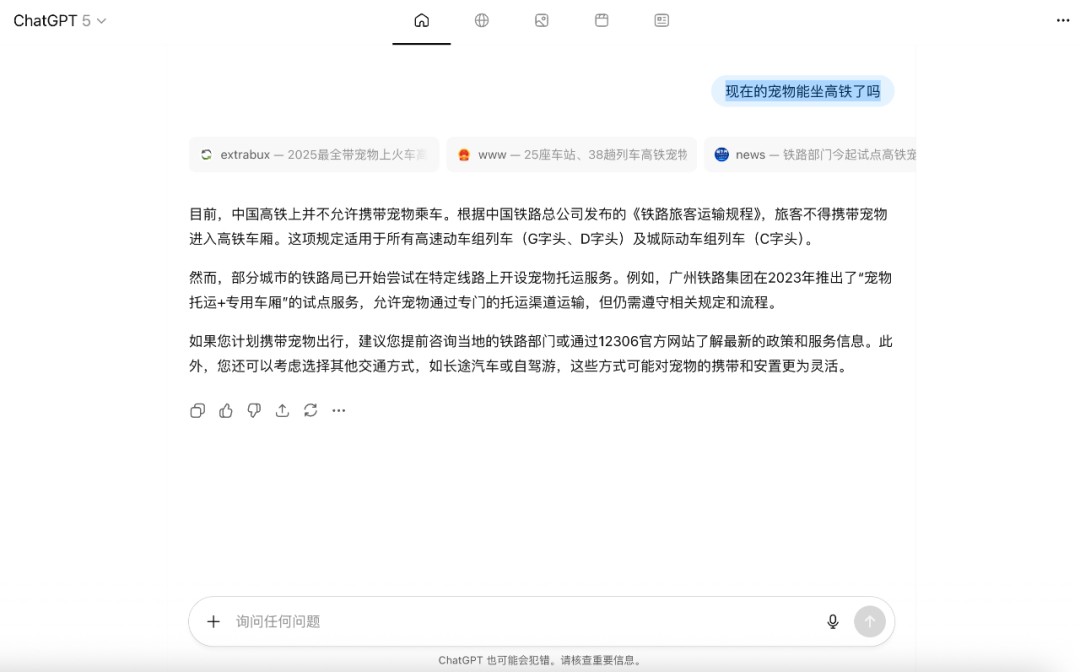
Task: Start voice input with the microphone icon
Action: point(832,621)
